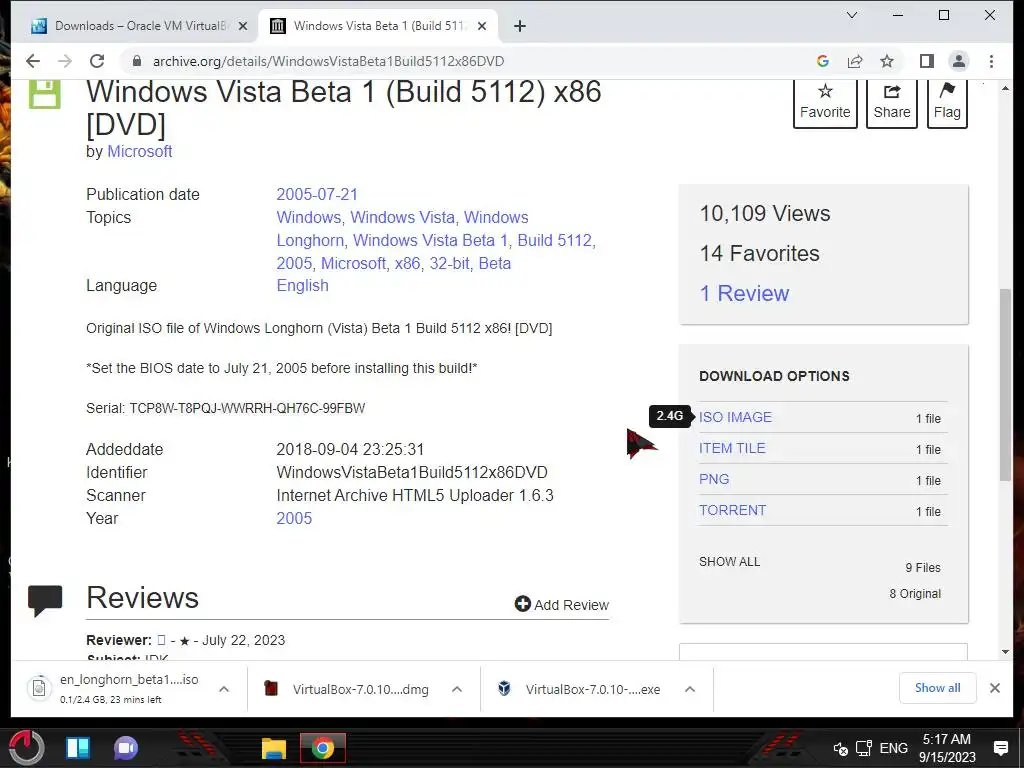Open the Windows Vista Beta 1 topic link
This screenshot has height=768, width=1024.
[x=430, y=240]
